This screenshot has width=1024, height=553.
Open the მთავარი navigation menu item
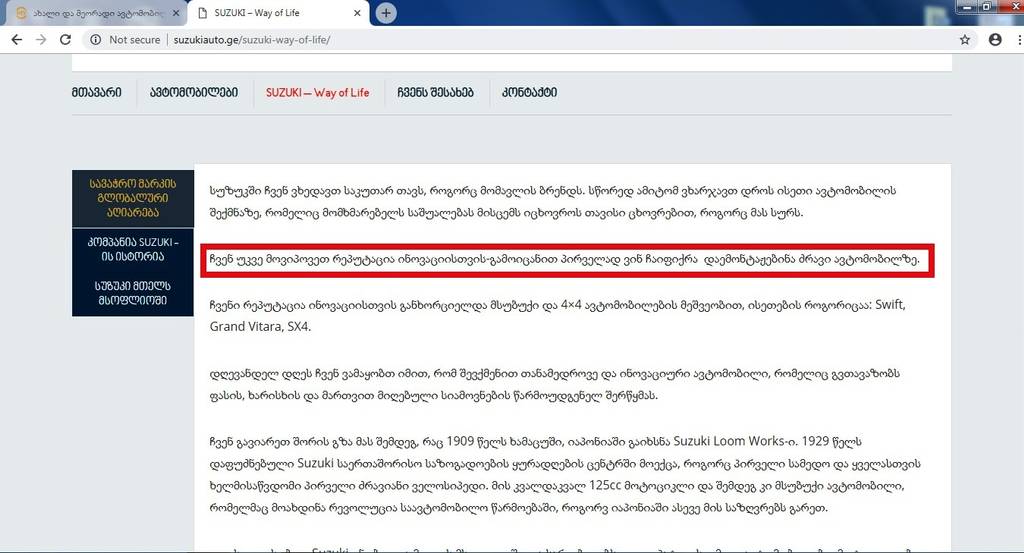(97, 93)
